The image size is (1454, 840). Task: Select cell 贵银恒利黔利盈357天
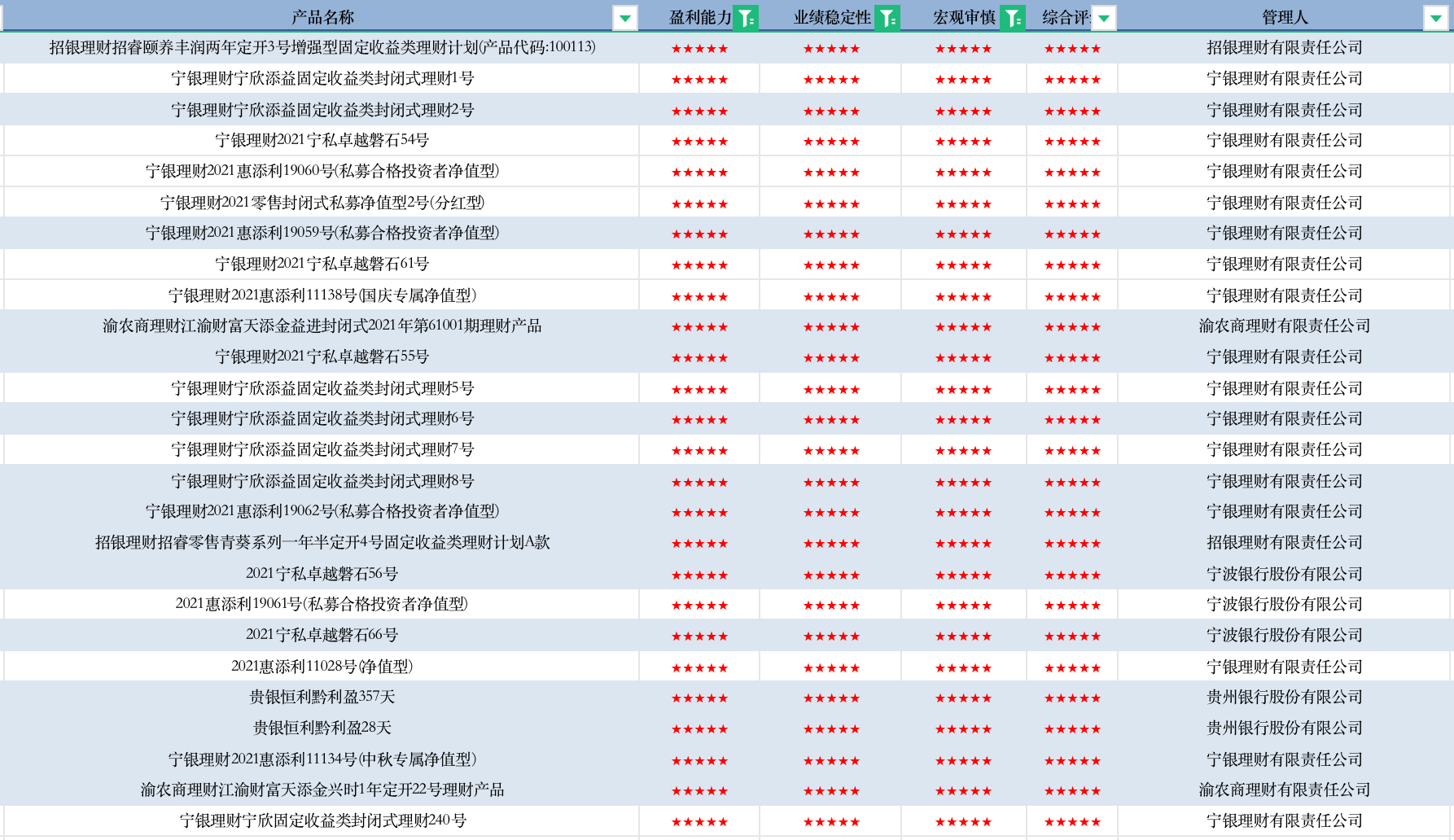tap(322, 697)
